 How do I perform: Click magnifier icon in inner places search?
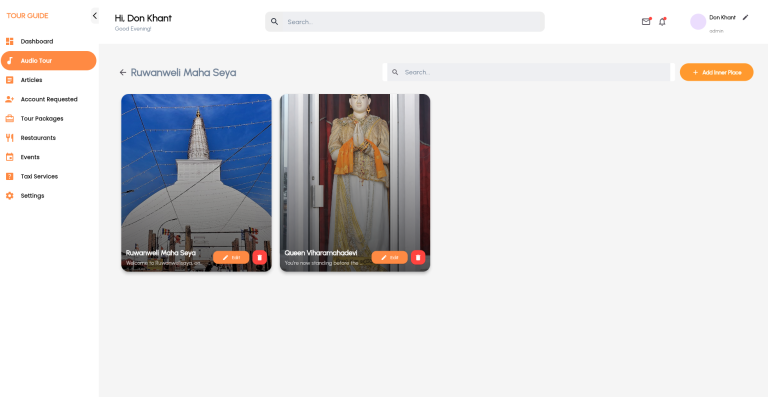pyautogui.click(x=395, y=72)
